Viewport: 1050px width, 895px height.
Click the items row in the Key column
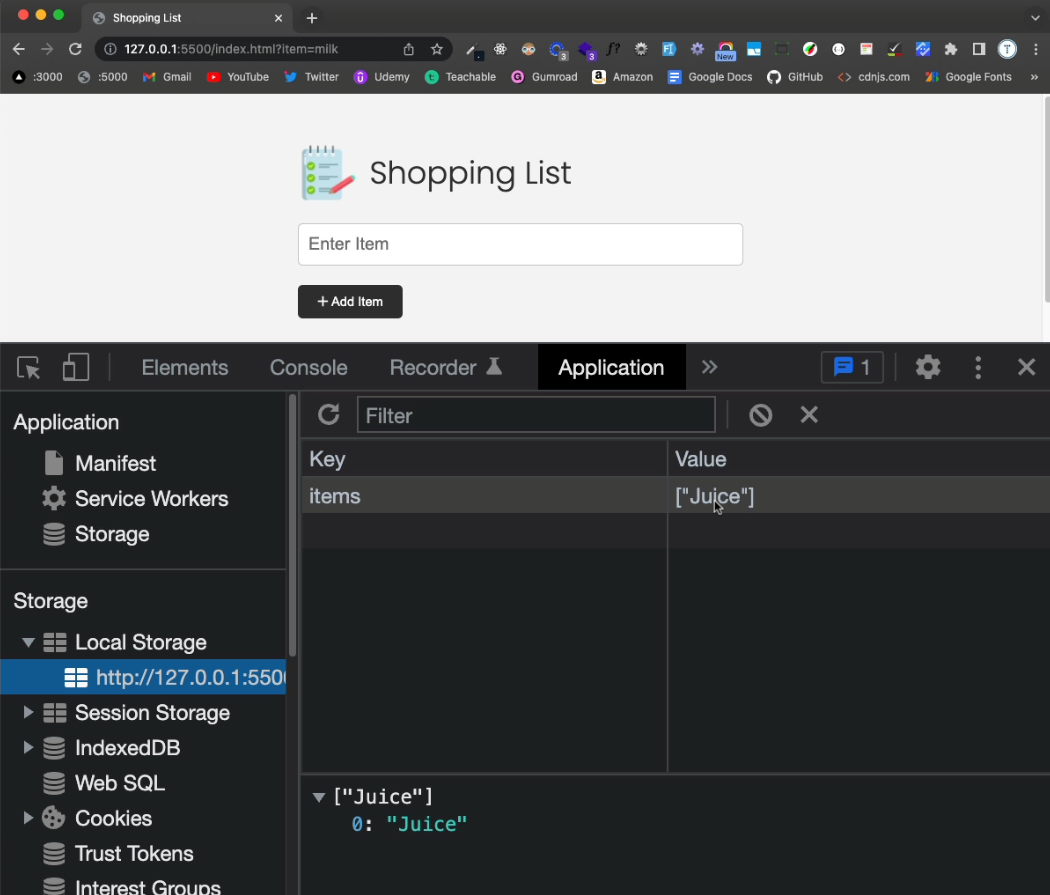pos(335,495)
